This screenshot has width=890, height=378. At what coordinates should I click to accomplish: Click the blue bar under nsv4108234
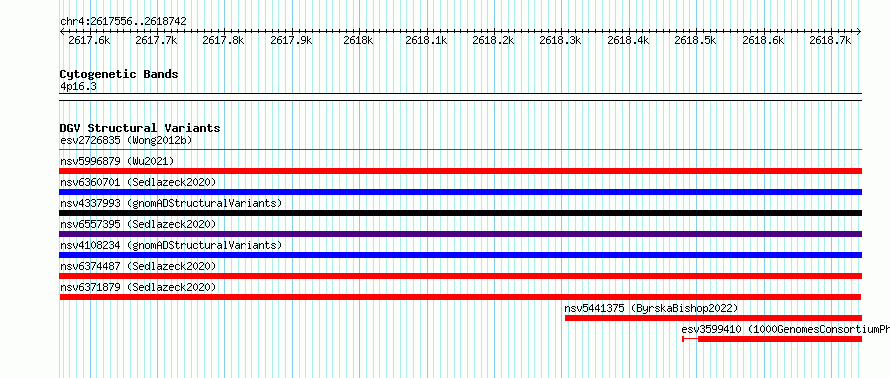point(461,255)
